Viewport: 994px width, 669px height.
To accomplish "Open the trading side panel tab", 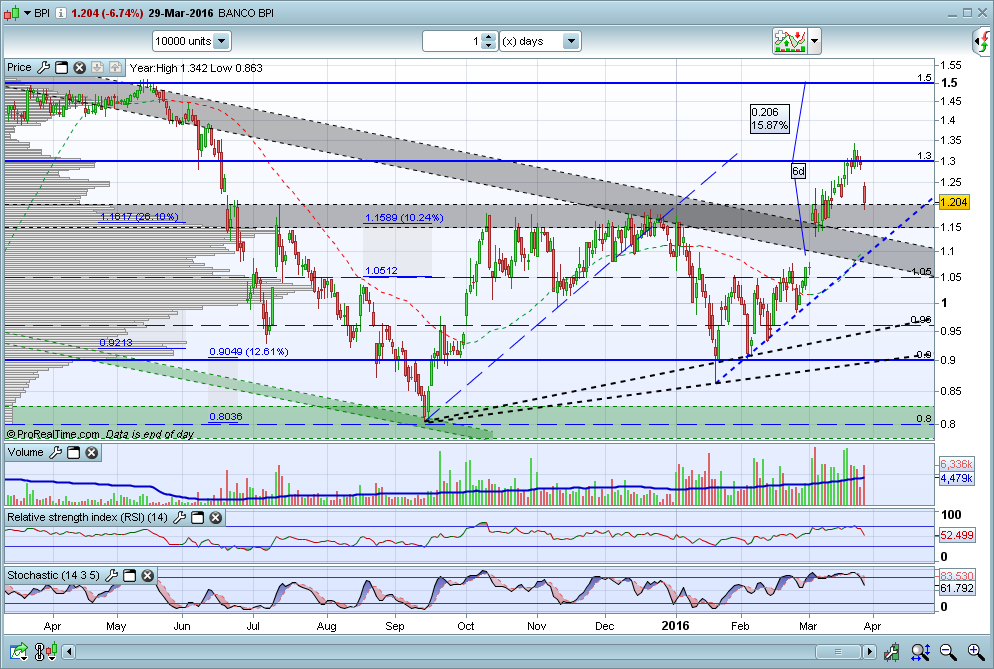I will 982,41.
